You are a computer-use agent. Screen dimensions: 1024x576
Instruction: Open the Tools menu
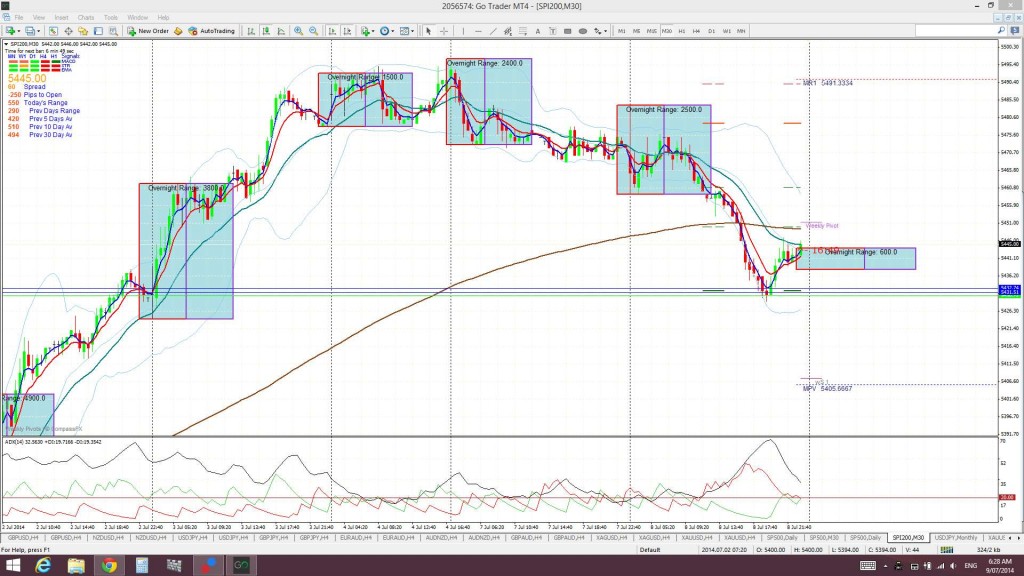[111, 18]
